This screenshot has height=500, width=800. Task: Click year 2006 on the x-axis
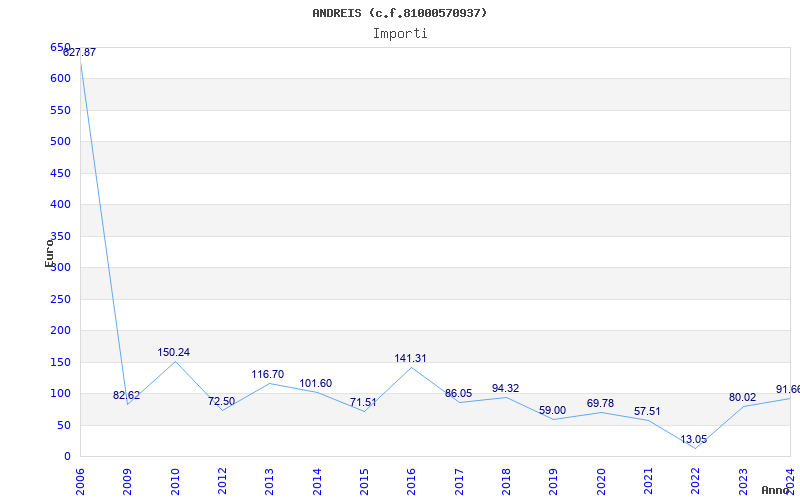pyautogui.click(x=82, y=477)
